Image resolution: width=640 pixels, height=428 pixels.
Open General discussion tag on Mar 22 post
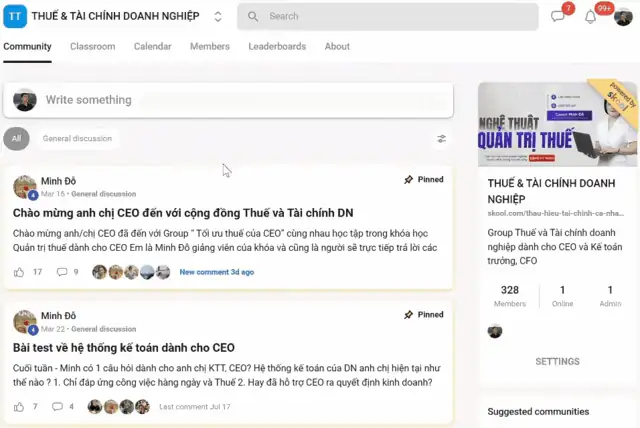click(104, 329)
